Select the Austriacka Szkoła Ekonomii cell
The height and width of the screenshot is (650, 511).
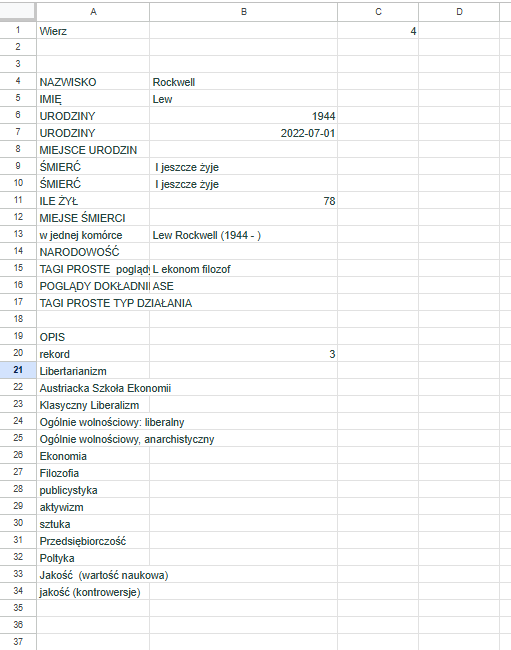point(93,388)
